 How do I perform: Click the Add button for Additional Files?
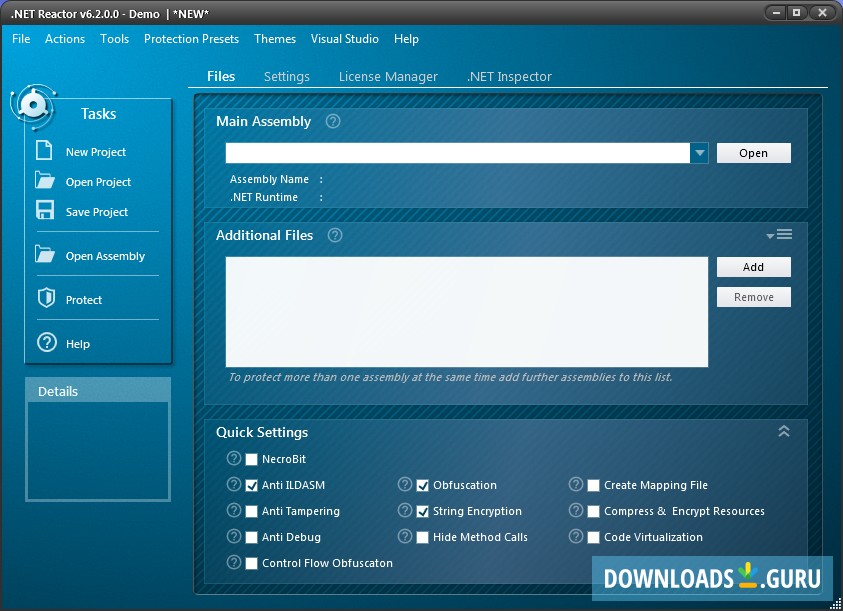pos(754,267)
